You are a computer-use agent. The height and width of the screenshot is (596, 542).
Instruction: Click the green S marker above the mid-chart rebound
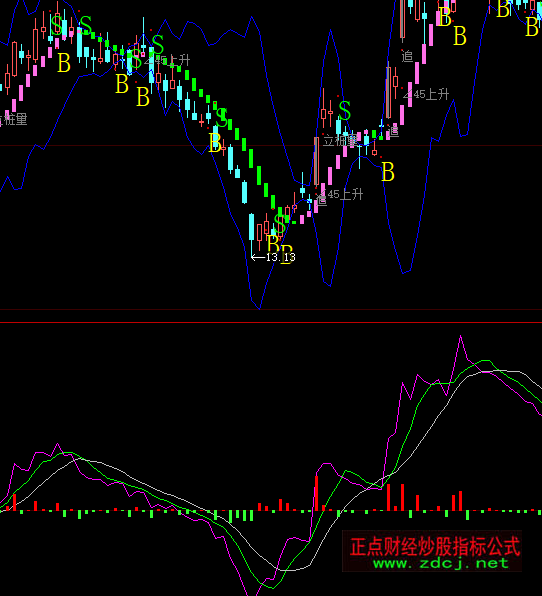(345, 111)
